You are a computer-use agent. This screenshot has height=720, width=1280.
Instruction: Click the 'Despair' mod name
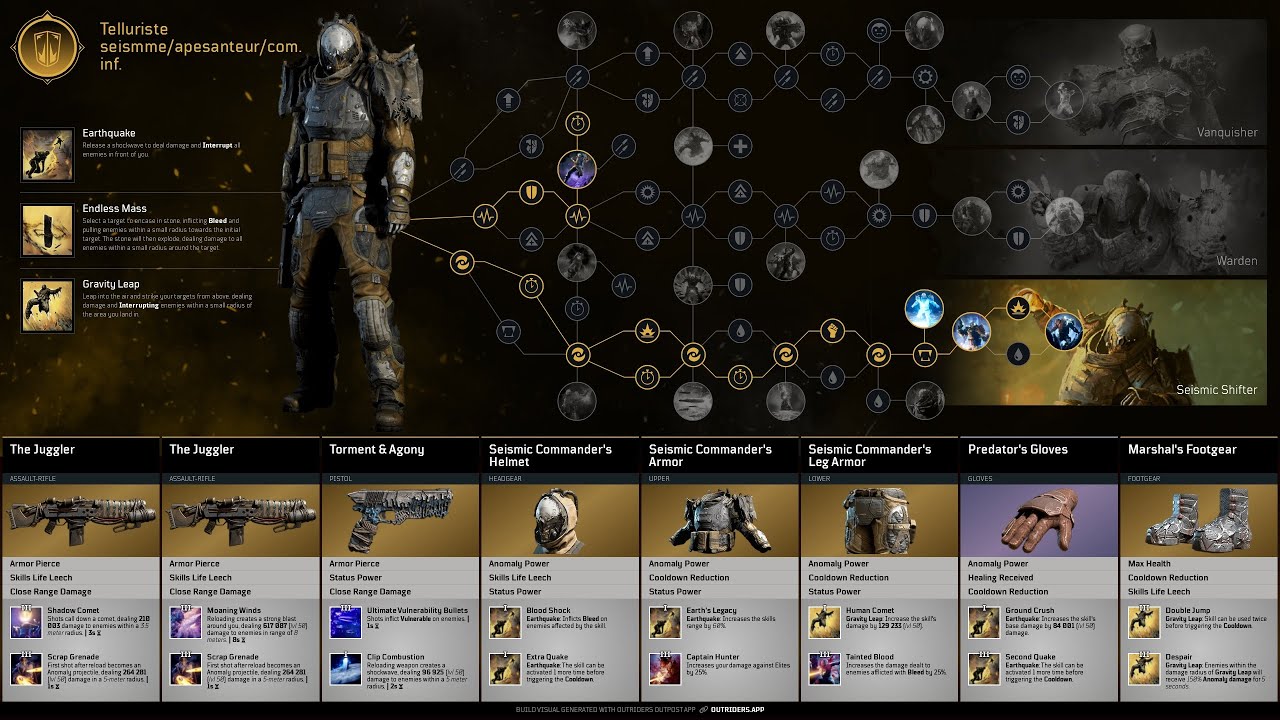pos(1178,658)
